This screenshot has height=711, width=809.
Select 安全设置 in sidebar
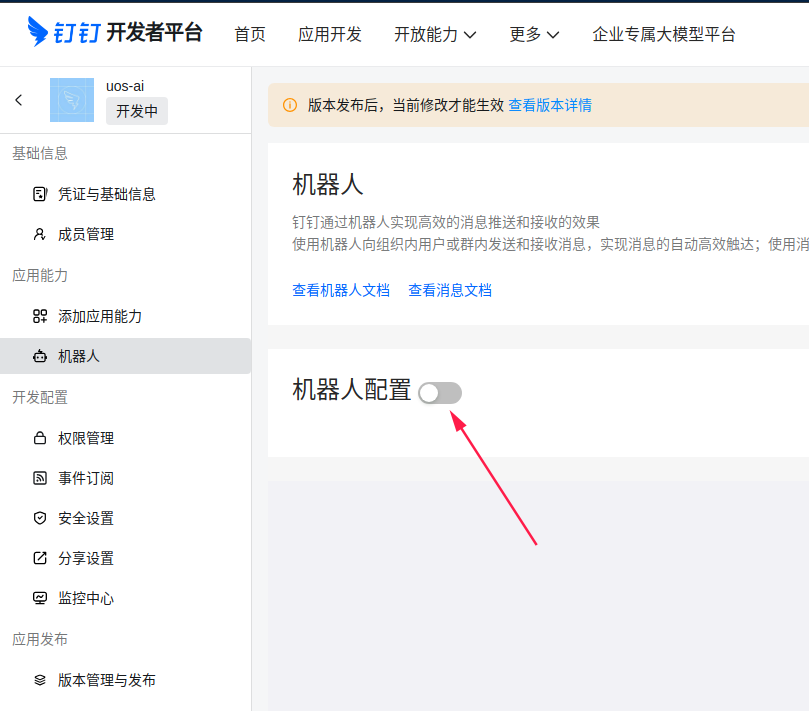125,518
